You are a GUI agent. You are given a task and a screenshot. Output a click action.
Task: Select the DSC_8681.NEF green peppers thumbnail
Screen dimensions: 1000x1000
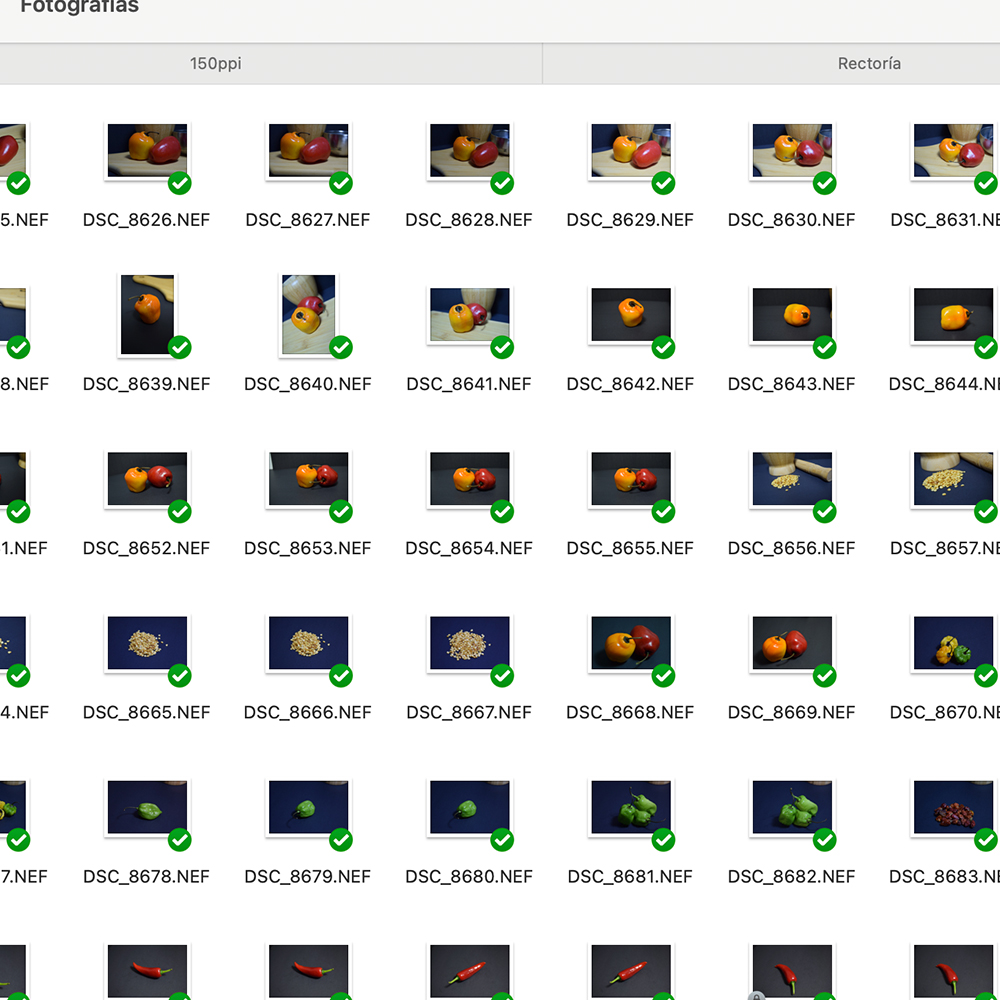coord(631,807)
